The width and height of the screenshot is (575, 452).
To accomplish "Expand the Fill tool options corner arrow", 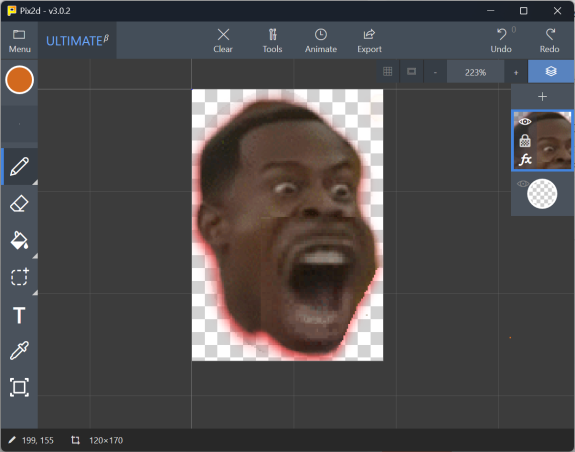I will [x=35, y=256].
